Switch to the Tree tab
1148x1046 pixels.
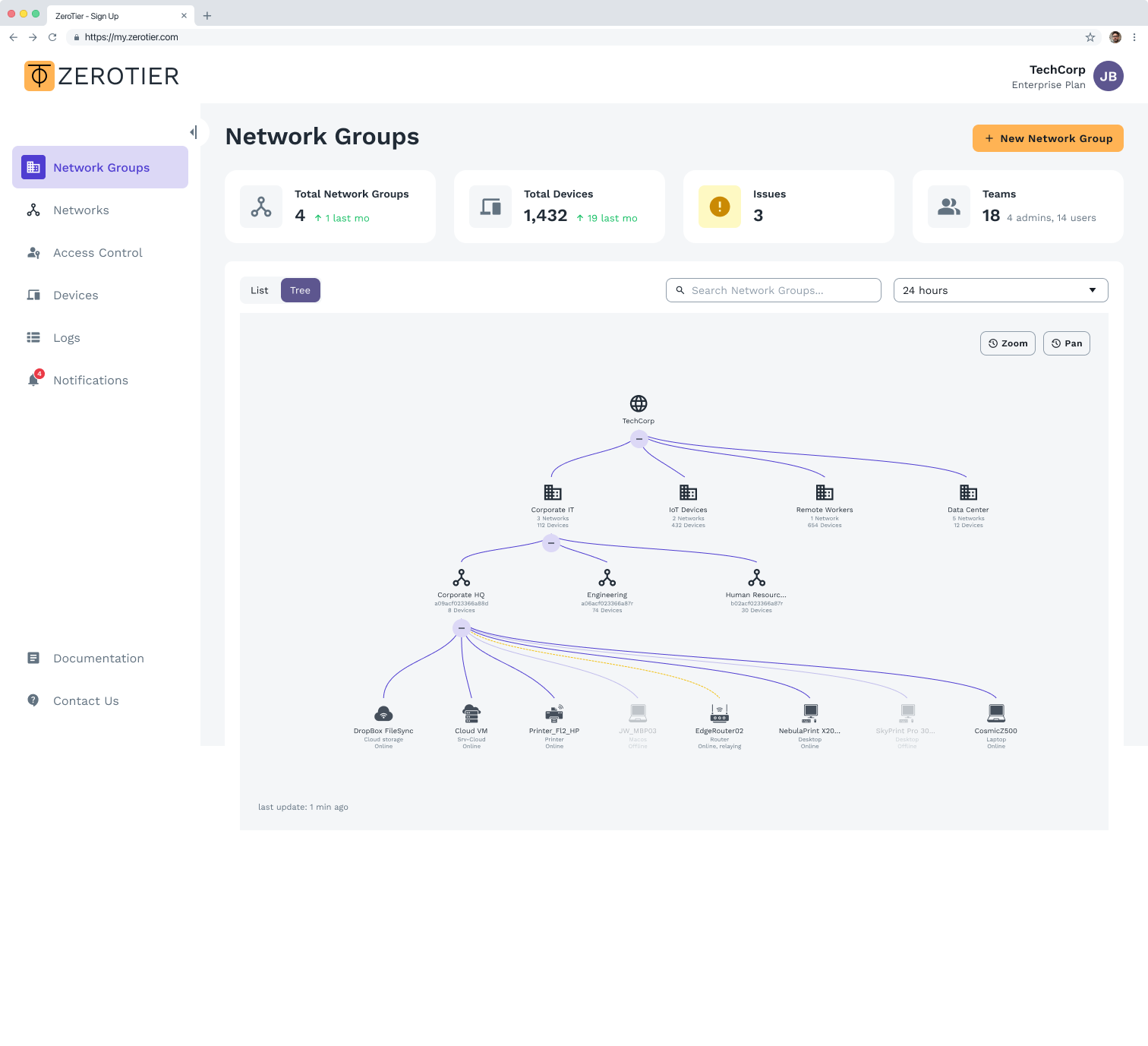(300, 290)
